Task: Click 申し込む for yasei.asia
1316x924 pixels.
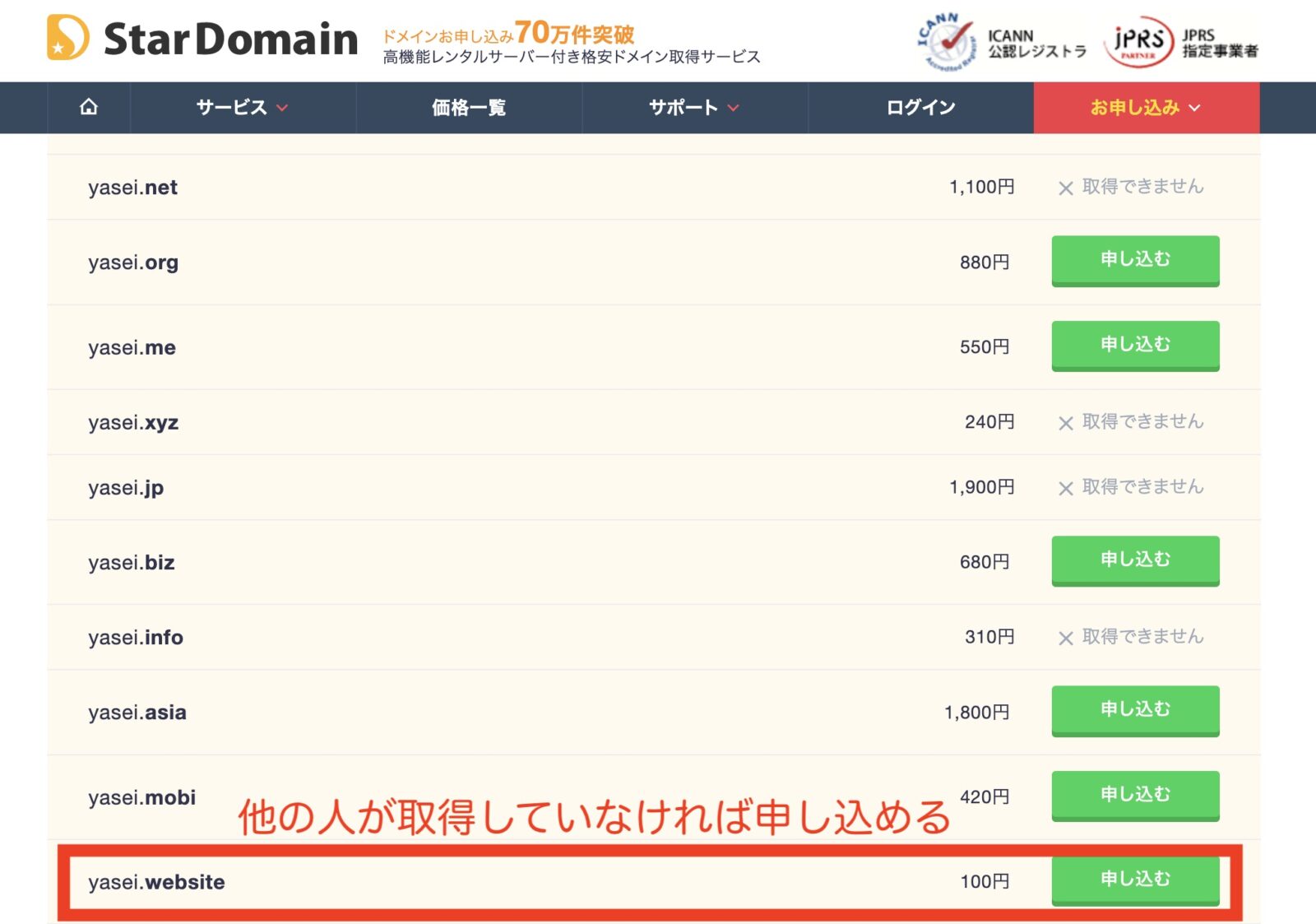Action: (1135, 710)
